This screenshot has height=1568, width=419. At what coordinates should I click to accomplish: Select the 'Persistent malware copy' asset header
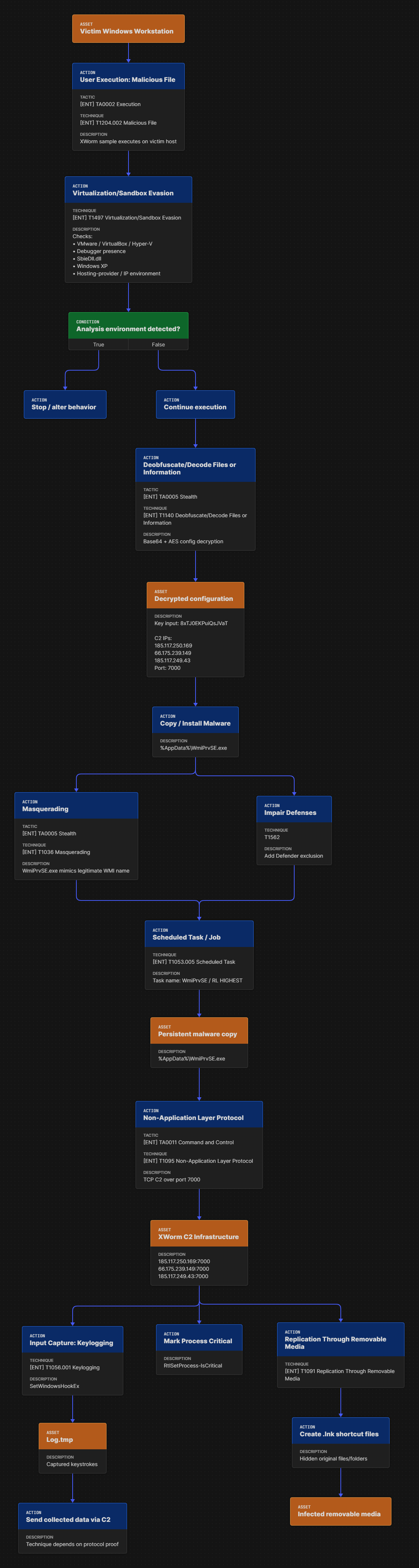(199, 1031)
